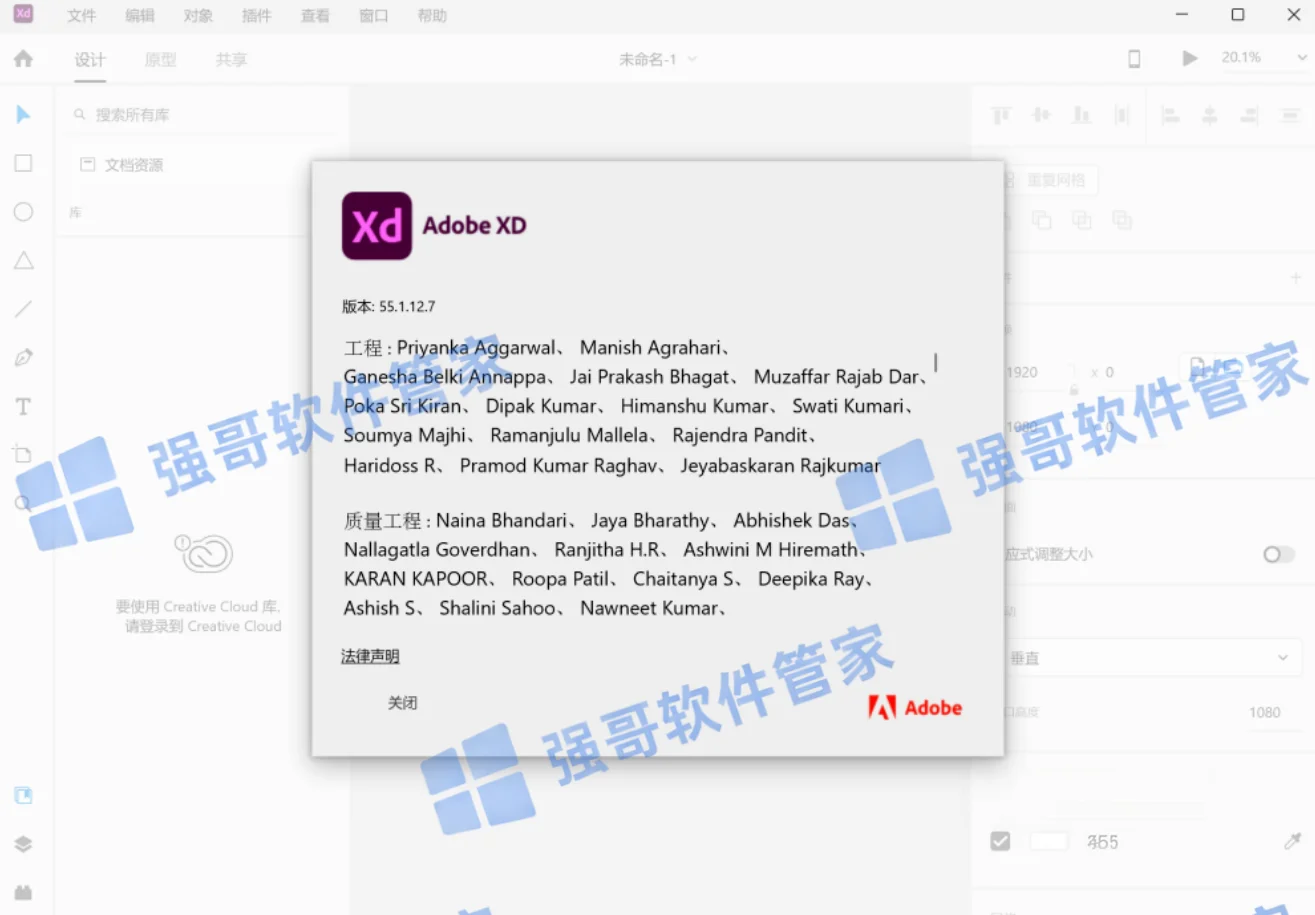Click the Align Top icon
The width and height of the screenshot is (1315, 915).
pyautogui.click(x=1001, y=115)
